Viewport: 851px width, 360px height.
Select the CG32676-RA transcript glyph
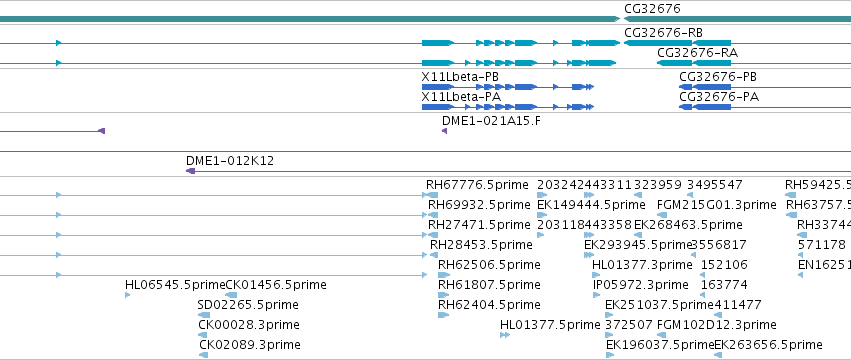[x=694, y=63]
